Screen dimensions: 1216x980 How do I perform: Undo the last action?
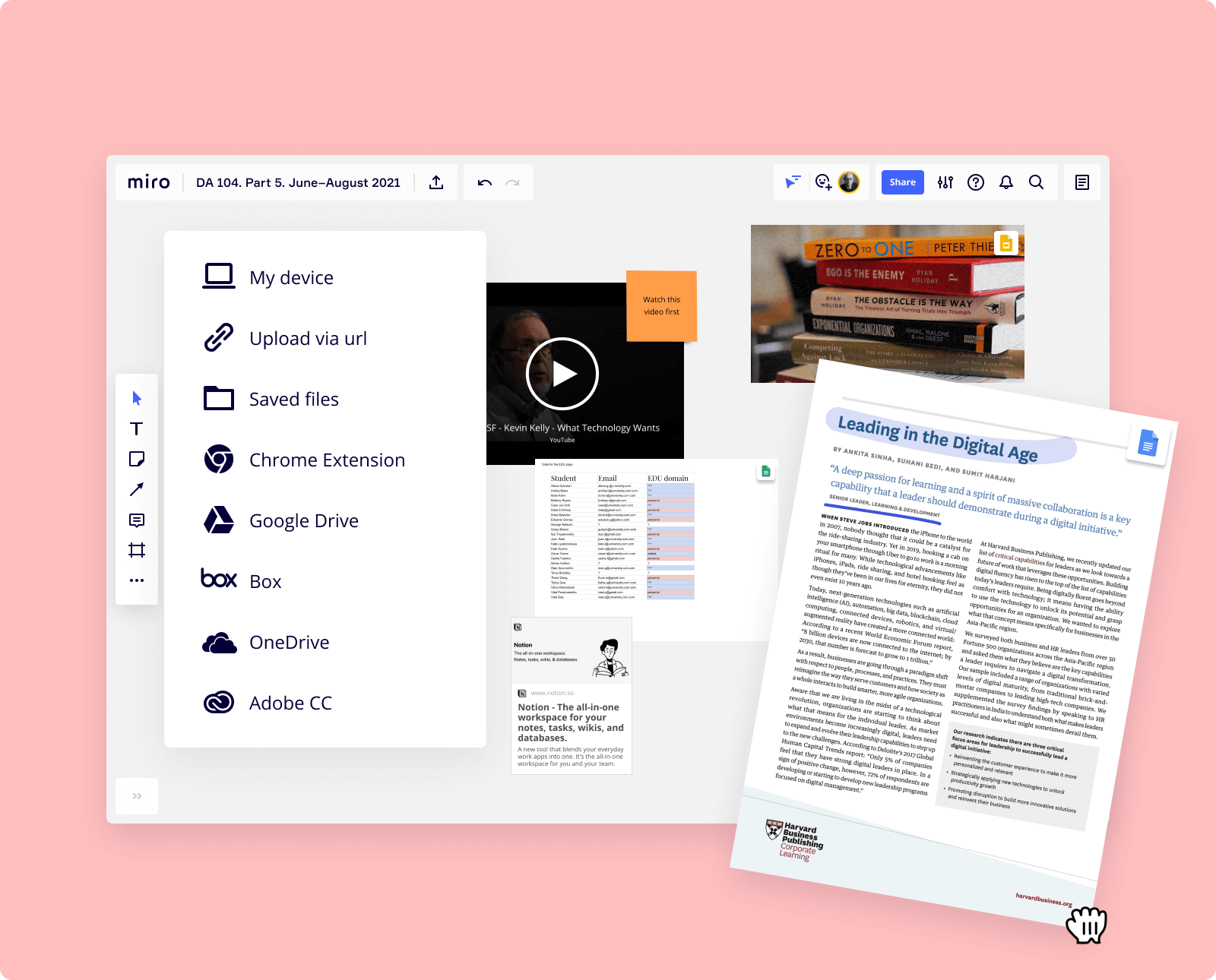click(x=484, y=182)
